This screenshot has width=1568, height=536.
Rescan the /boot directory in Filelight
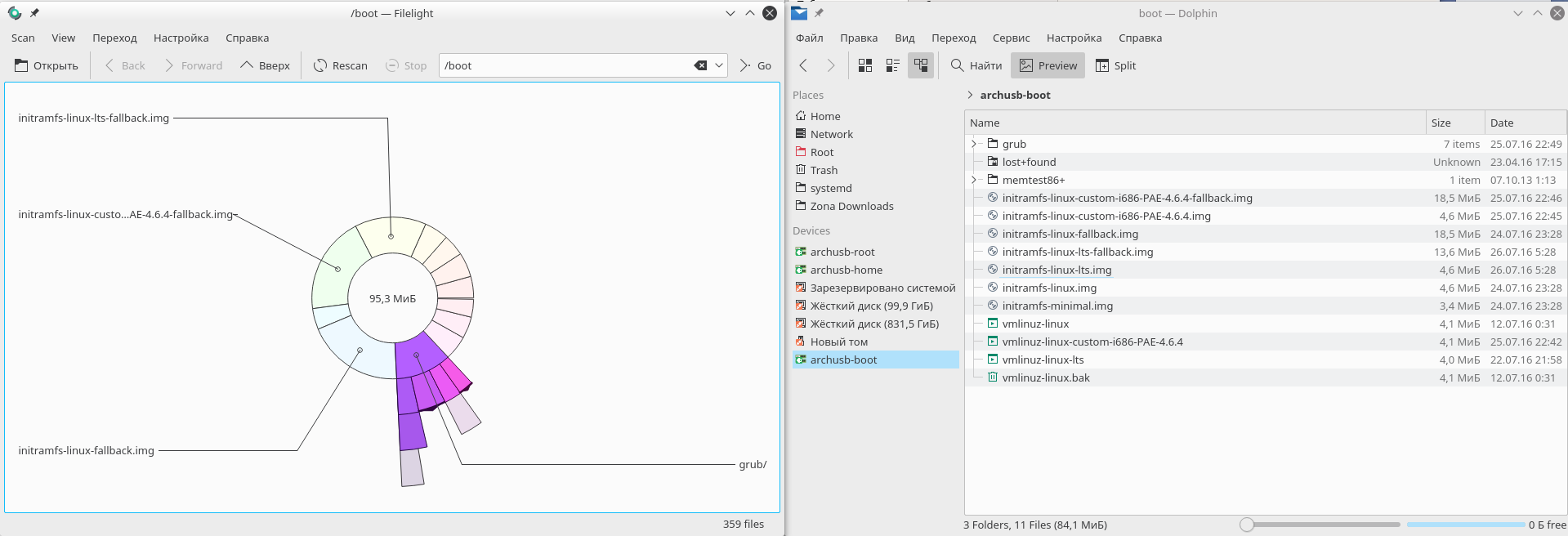(x=341, y=65)
